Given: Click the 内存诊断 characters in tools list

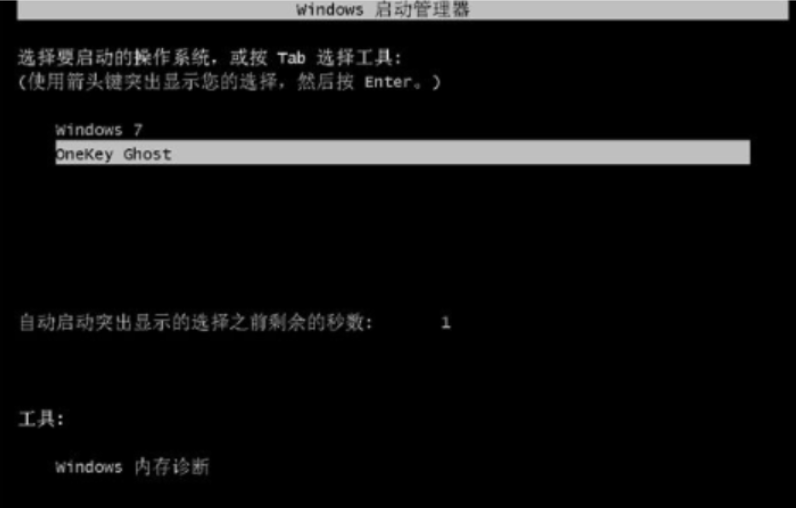Looking at the screenshot, I should coord(172,467).
